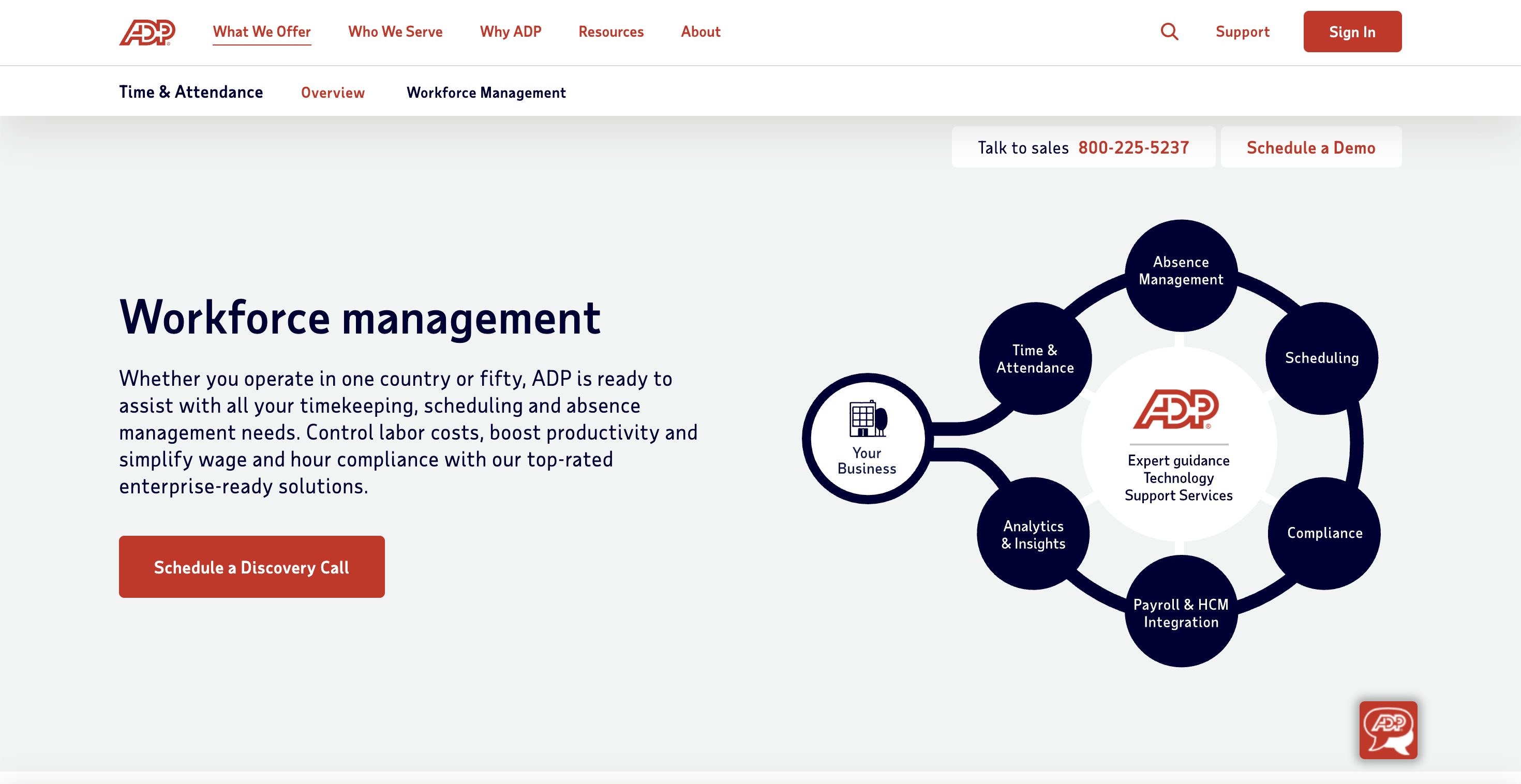Call the sales number 800-225-5237
The width and height of the screenshot is (1521, 784).
(x=1133, y=147)
